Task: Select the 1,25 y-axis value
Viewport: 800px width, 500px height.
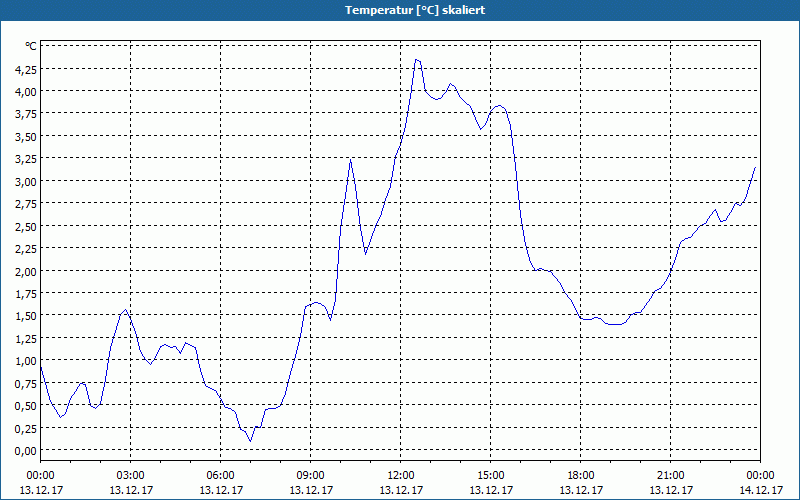Action: point(27,338)
